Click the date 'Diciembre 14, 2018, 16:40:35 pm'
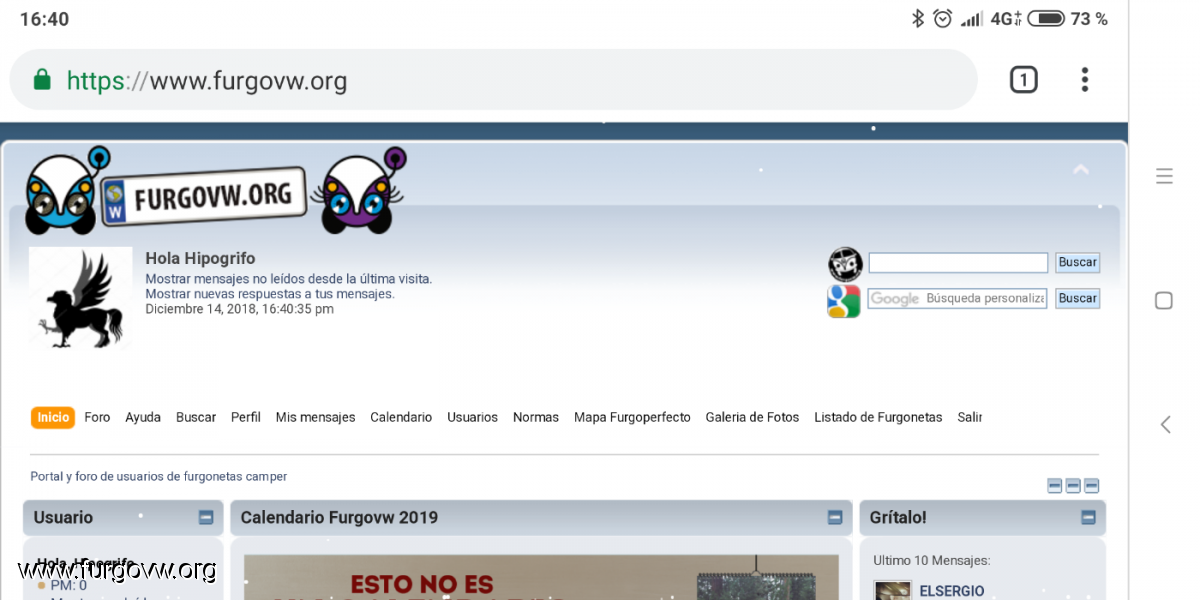 point(240,309)
